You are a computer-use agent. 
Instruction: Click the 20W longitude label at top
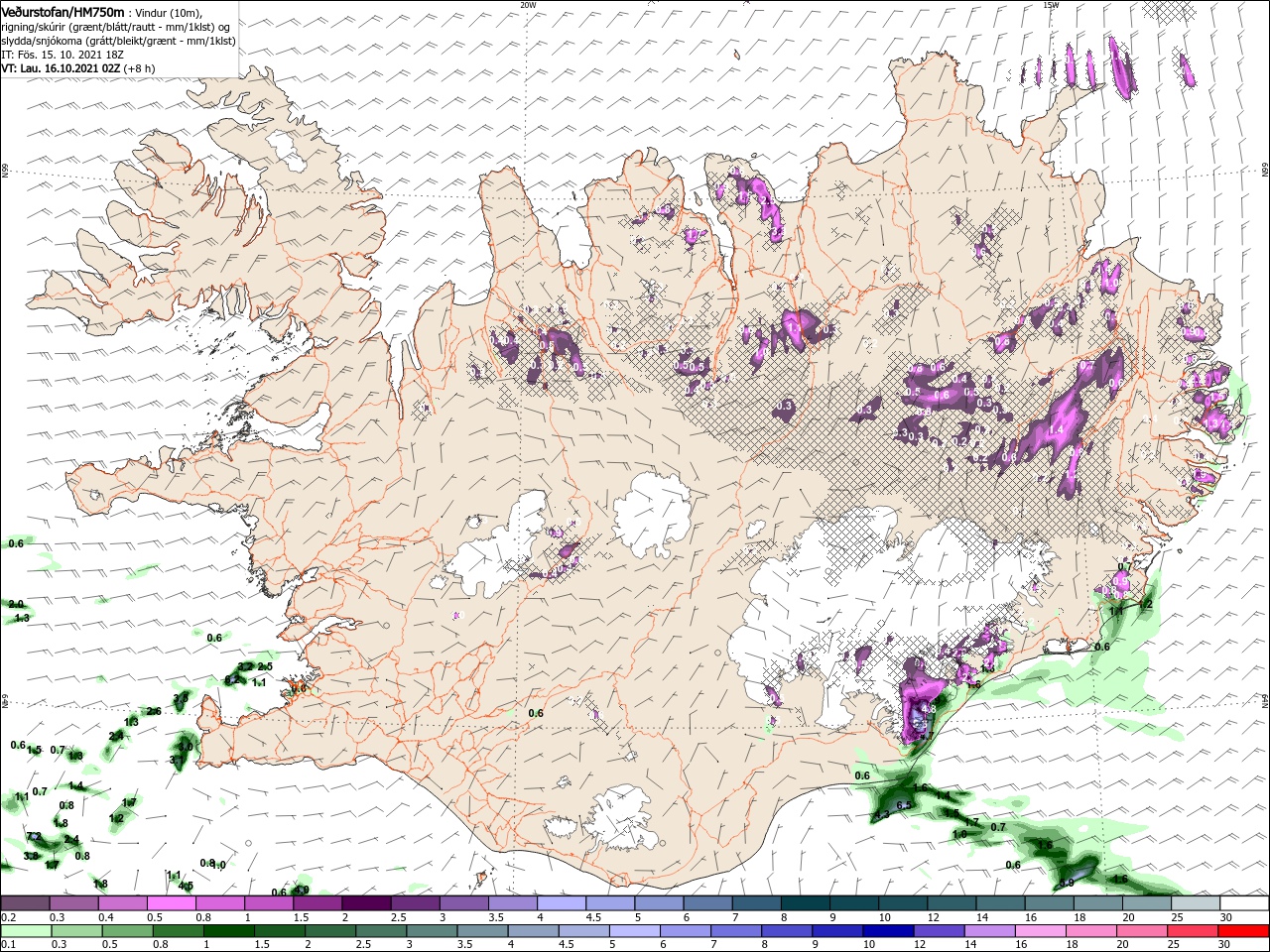(x=528, y=5)
